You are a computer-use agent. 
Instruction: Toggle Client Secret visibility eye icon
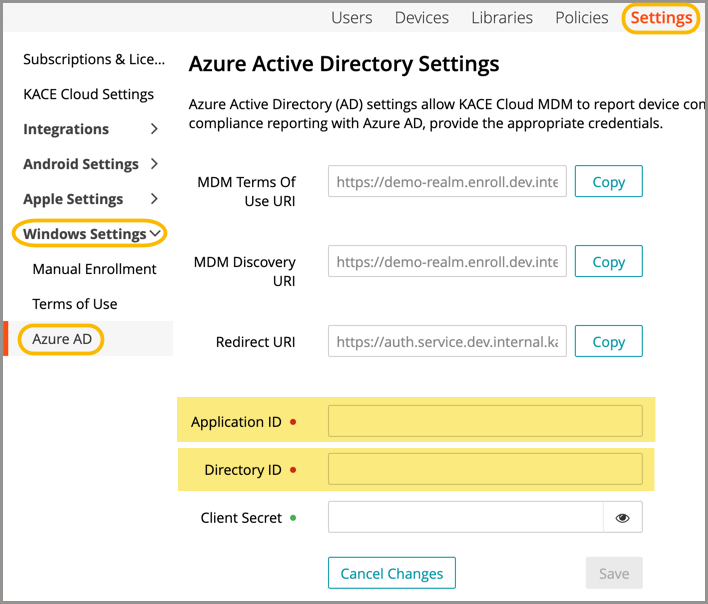click(x=622, y=518)
